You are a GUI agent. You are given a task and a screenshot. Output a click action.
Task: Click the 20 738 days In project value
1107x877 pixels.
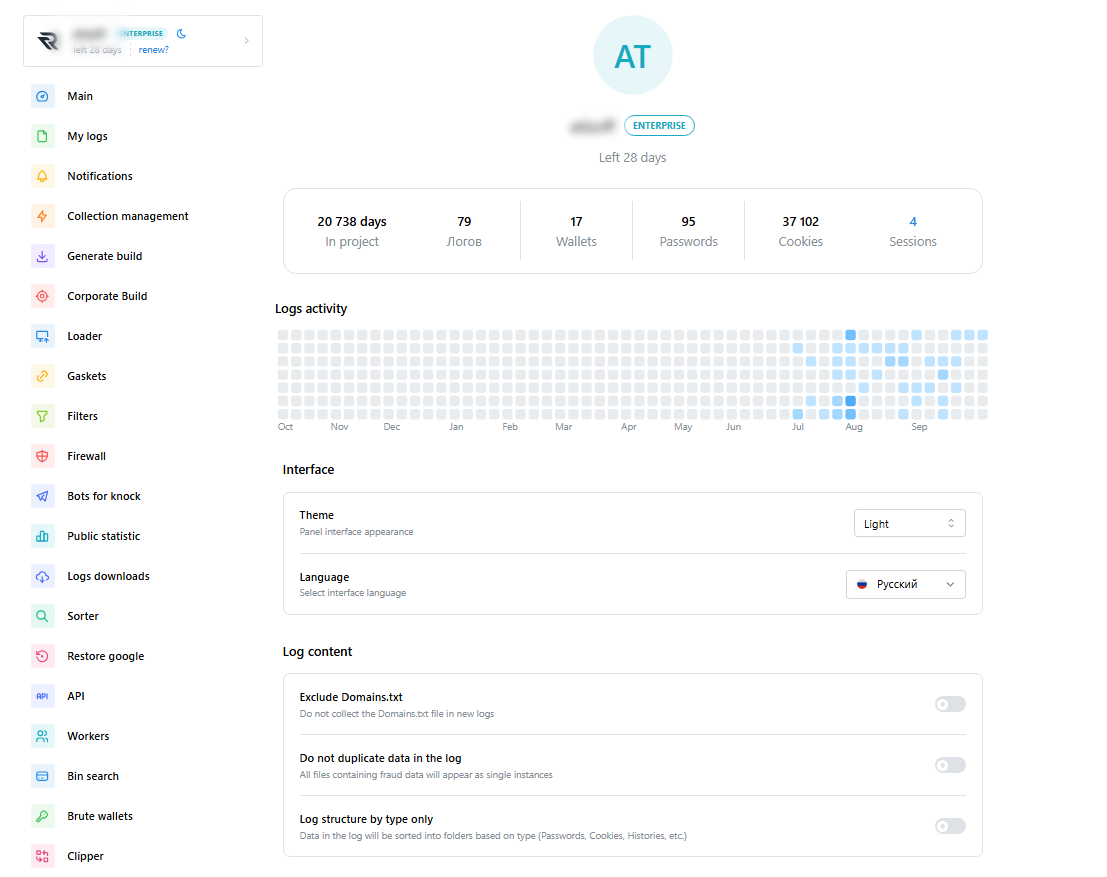(352, 222)
